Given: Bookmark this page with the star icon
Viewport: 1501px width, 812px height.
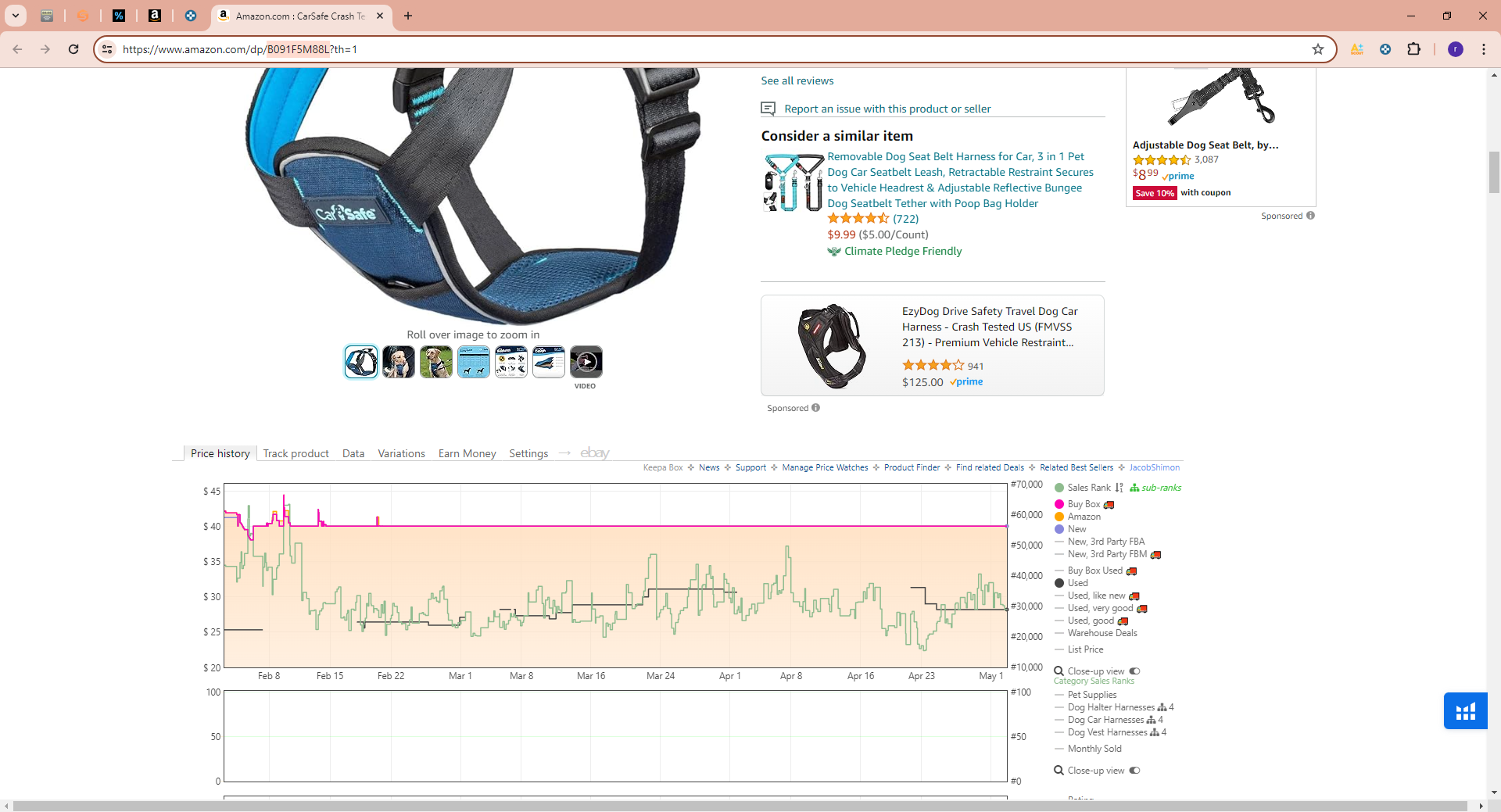Looking at the screenshot, I should tap(1318, 49).
